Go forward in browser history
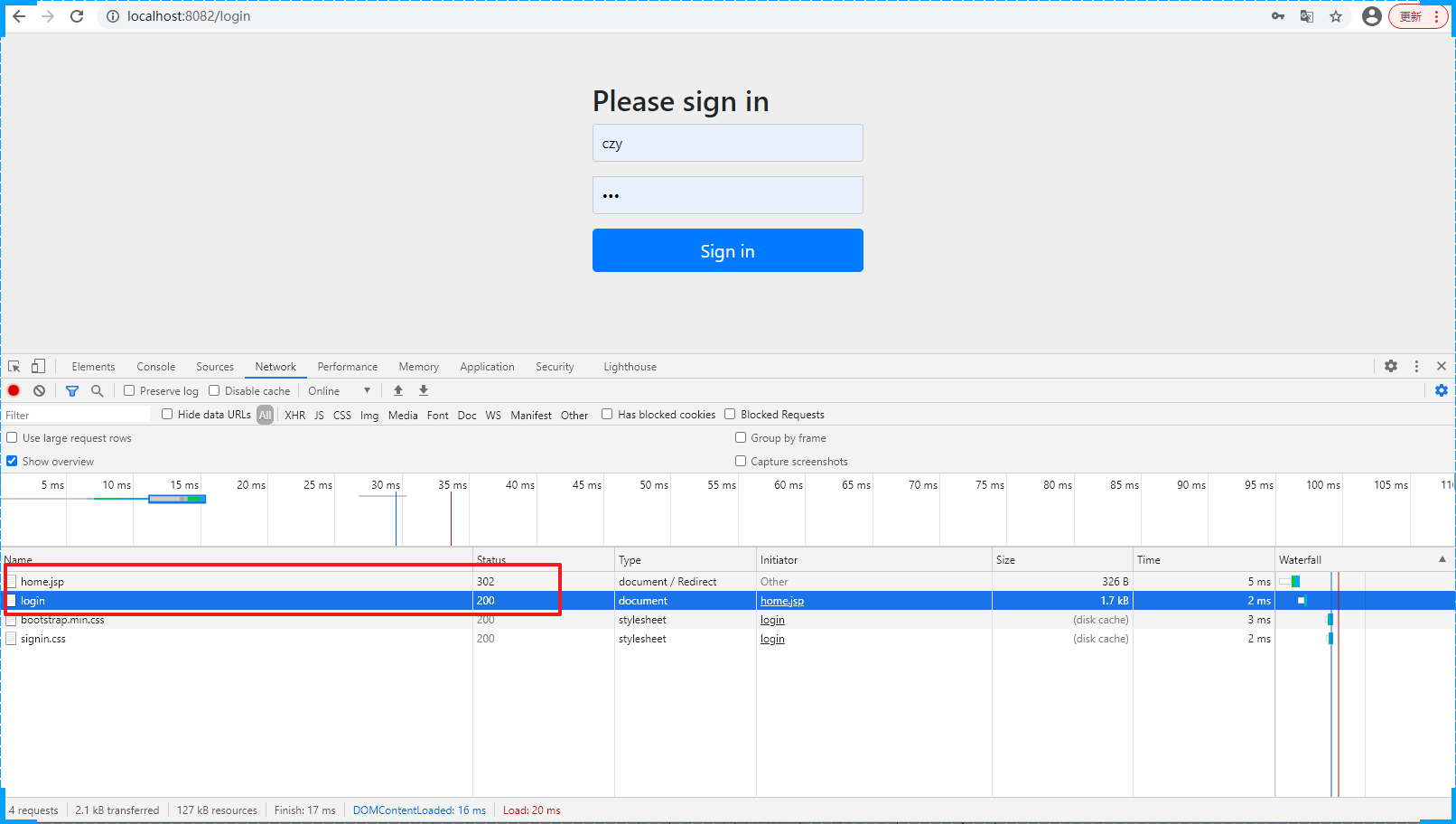This screenshot has width=1456, height=824. [48, 16]
